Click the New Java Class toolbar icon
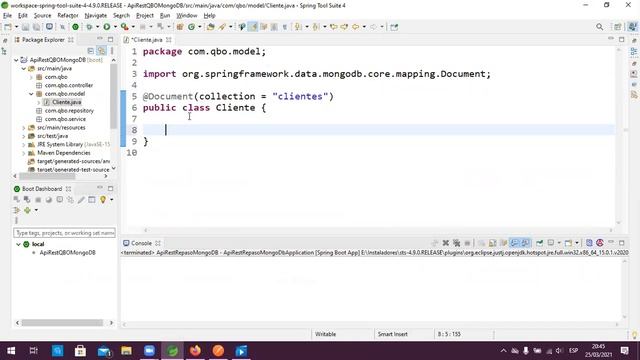 click(x=191, y=27)
